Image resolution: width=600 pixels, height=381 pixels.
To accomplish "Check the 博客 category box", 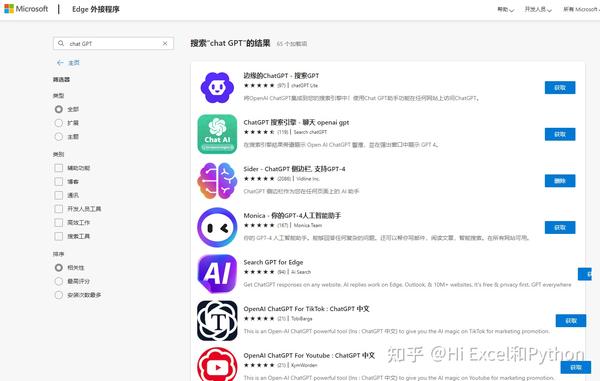I will point(59,182).
